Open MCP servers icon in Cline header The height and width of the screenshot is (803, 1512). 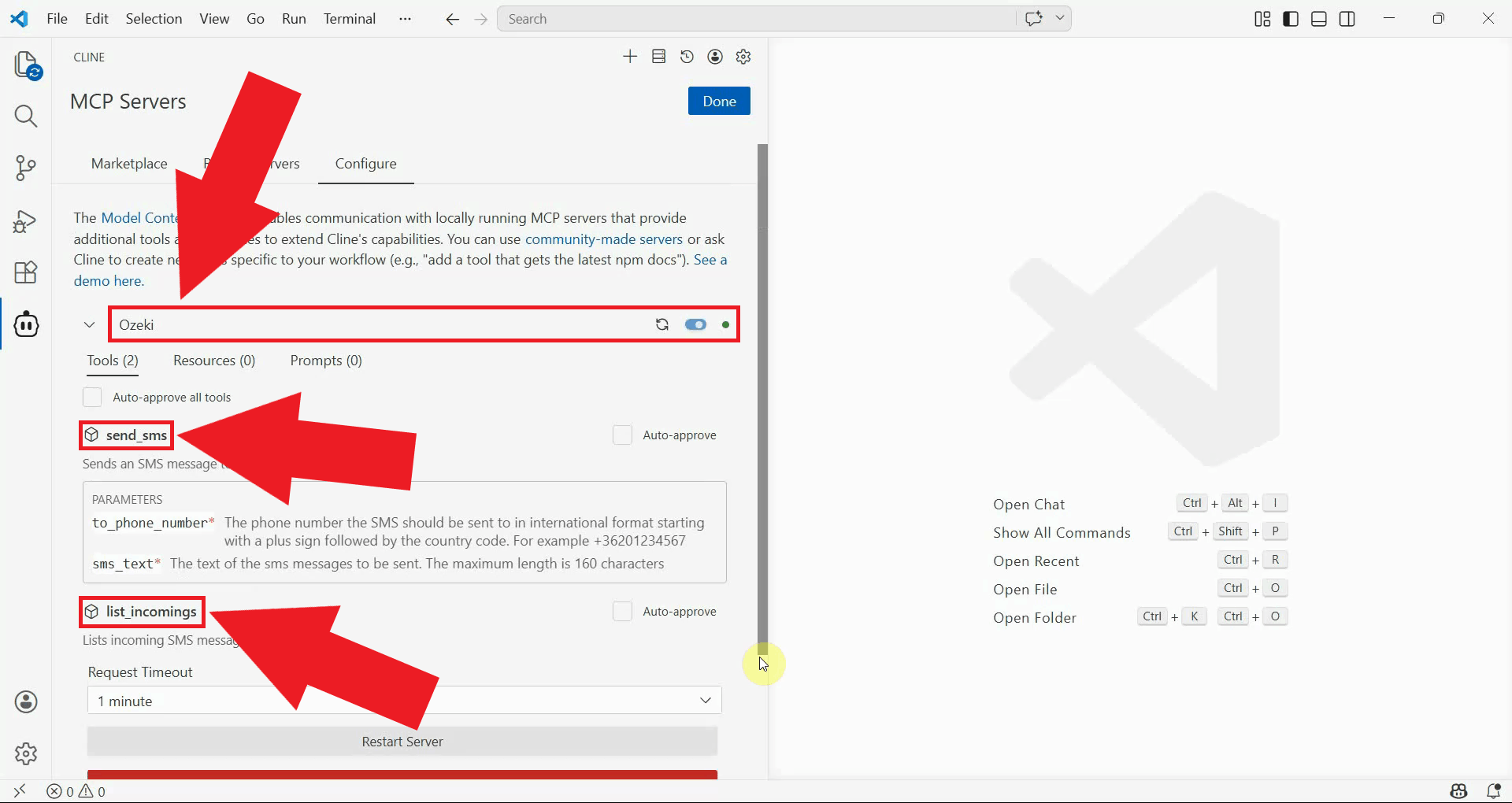[x=659, y=57]
